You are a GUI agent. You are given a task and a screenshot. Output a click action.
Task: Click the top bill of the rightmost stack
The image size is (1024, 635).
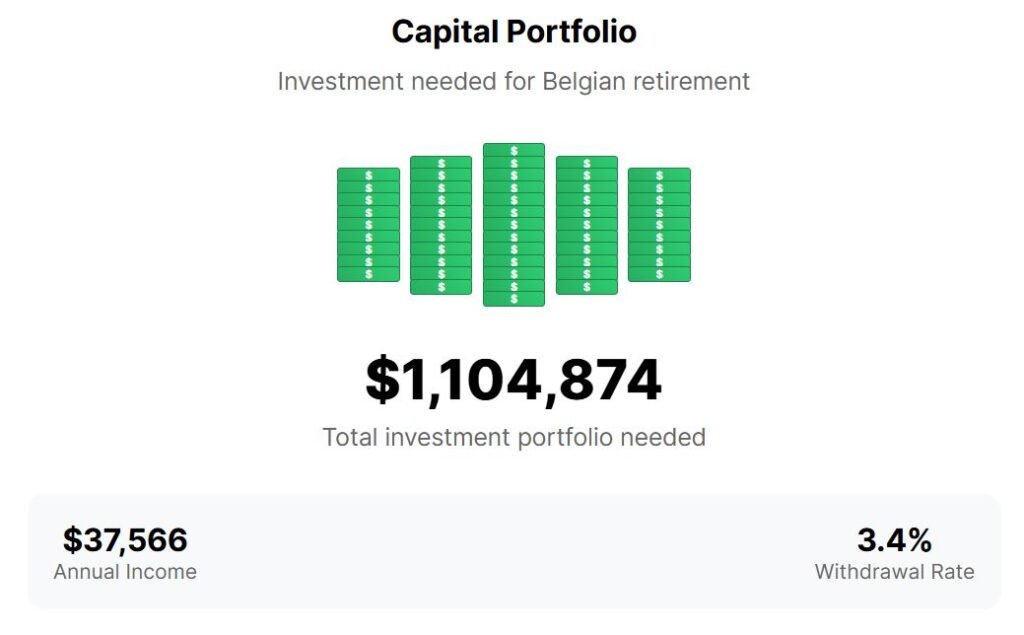(659, 175)
